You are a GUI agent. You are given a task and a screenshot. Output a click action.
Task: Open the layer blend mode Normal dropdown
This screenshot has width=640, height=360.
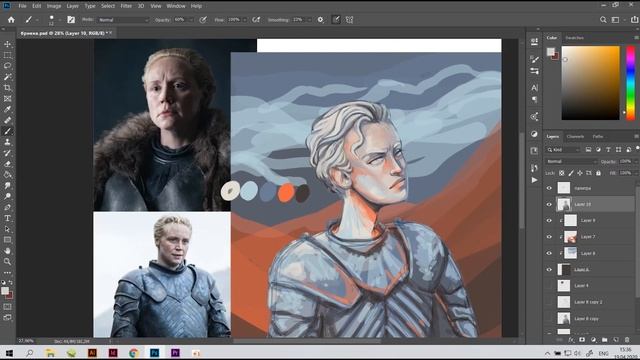click(571, 162)
